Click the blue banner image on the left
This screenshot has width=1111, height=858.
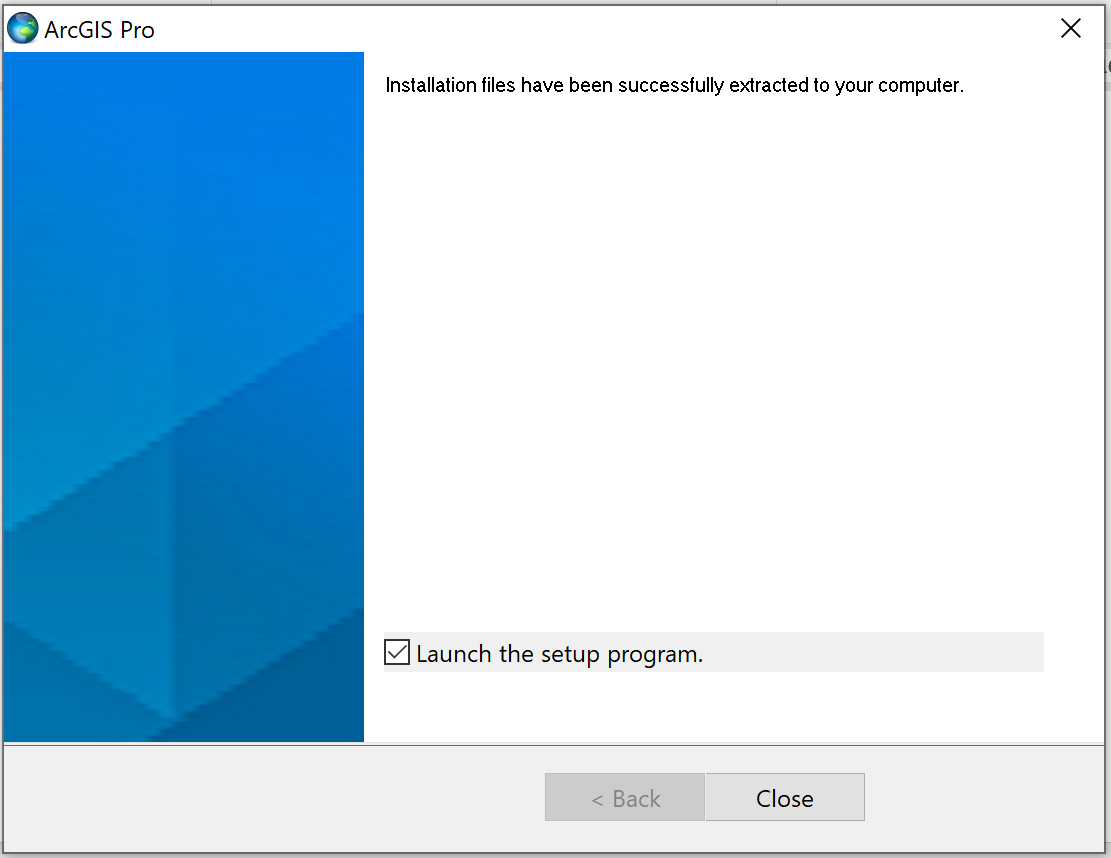coord(184,397)
